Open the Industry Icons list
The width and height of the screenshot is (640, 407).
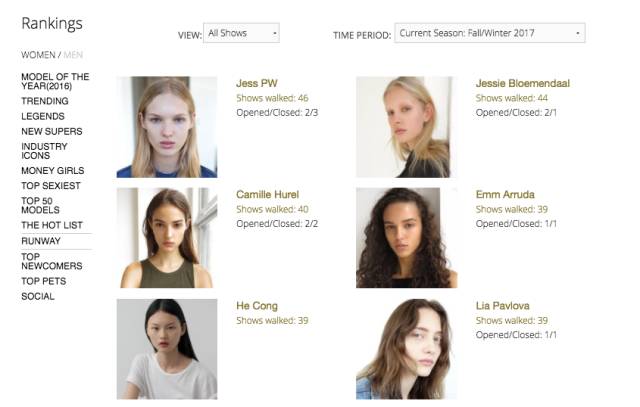point(45,151)
